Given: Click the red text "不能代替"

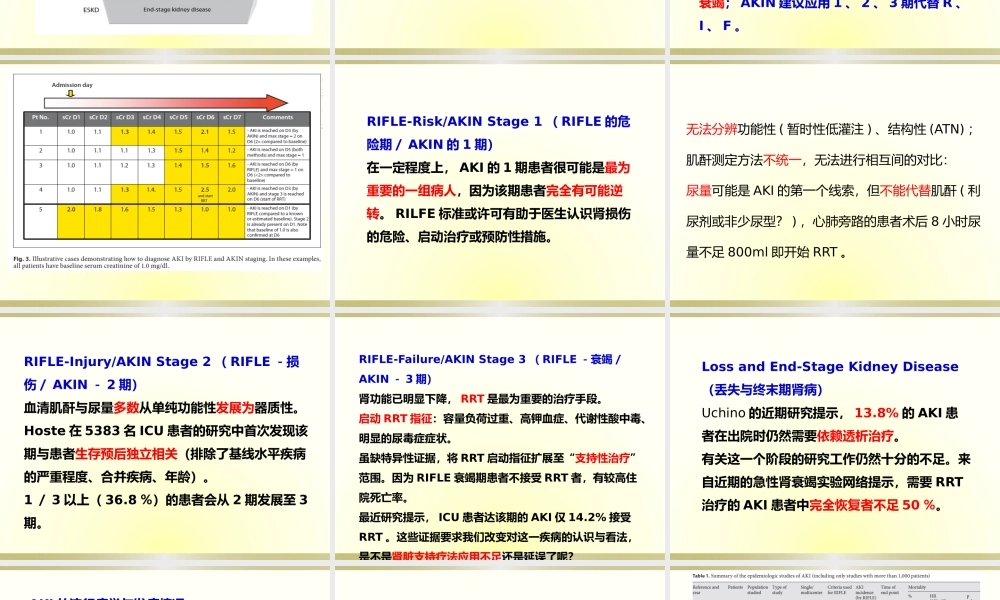Looking at the screenshot, I should click(x=905, y=191).
